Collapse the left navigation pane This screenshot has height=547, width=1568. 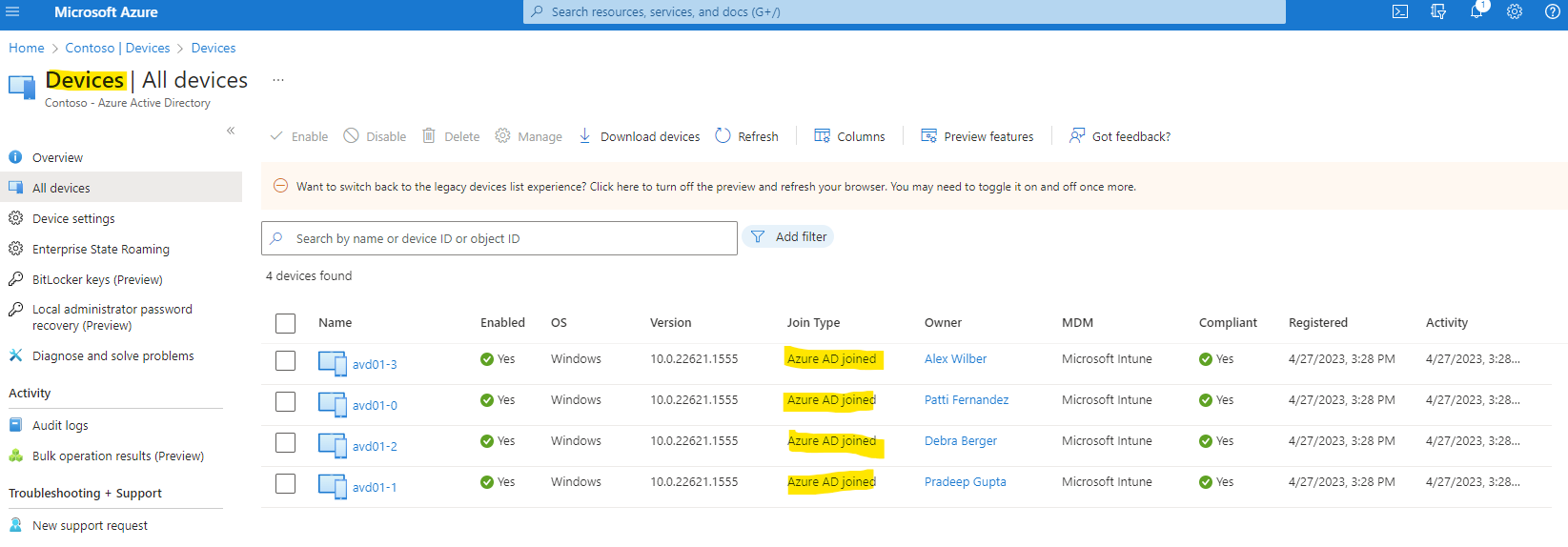(x=231, y=131)
